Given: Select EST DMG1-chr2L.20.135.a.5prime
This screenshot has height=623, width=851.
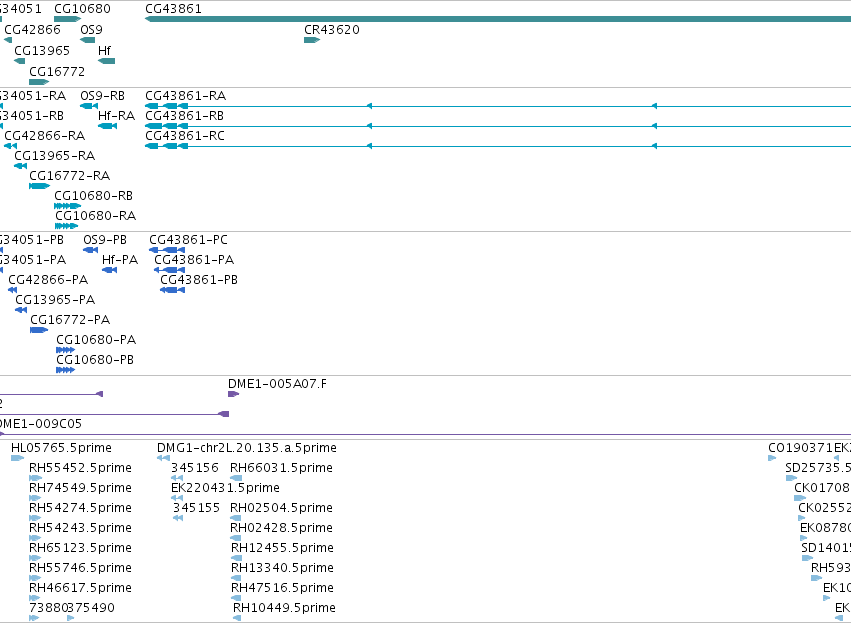Looking at the screenshot, I should (x=163, y=458).
